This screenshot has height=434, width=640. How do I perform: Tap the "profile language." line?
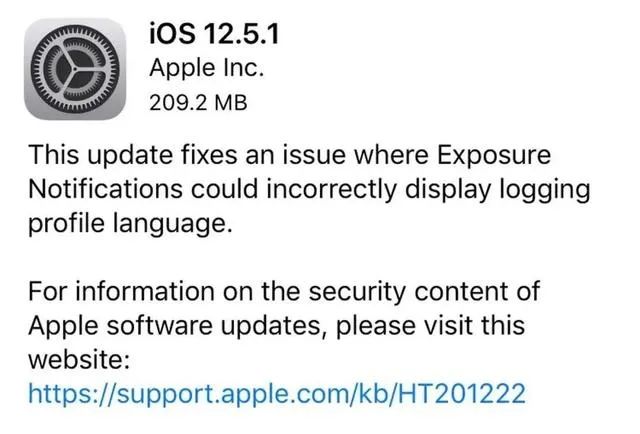(x=131, y=224)
